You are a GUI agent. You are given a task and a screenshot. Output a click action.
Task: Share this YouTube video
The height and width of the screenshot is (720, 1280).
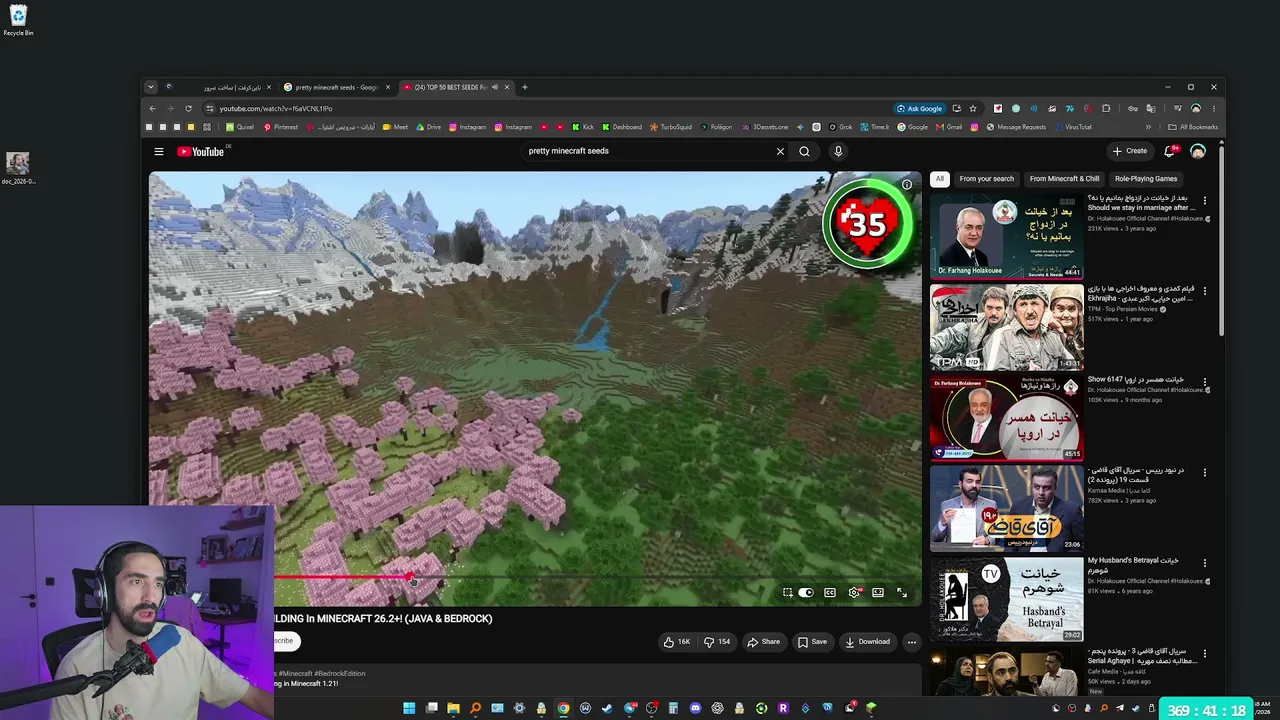763,642
